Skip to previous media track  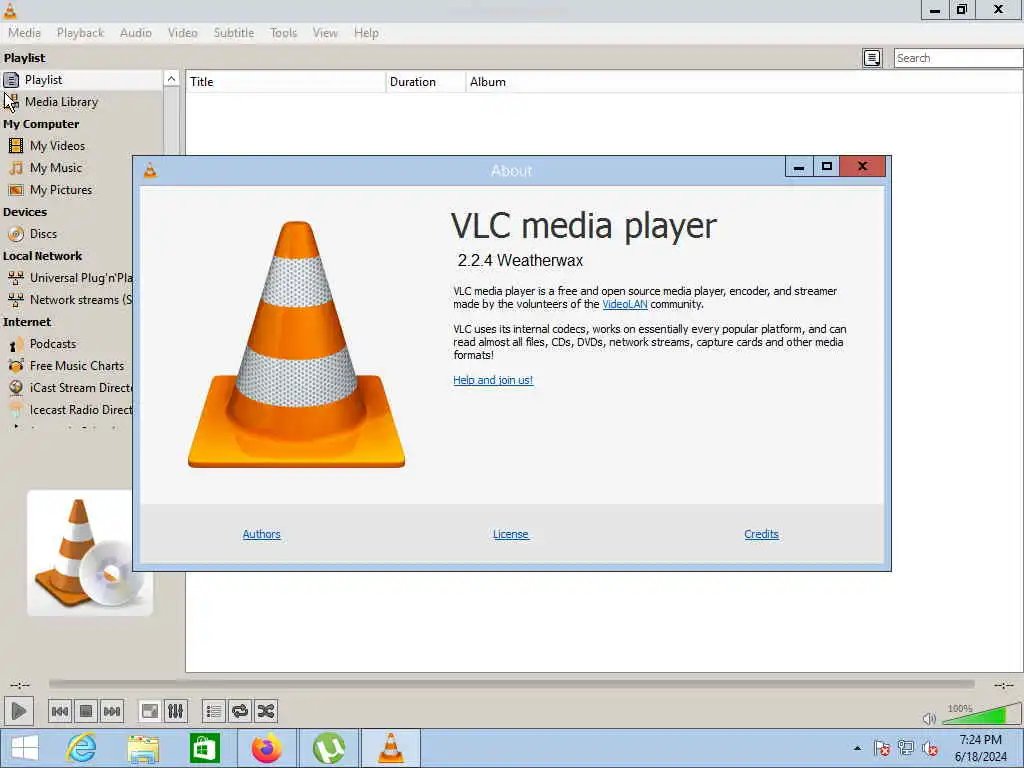pyautogui.click(x=60, y=711)
